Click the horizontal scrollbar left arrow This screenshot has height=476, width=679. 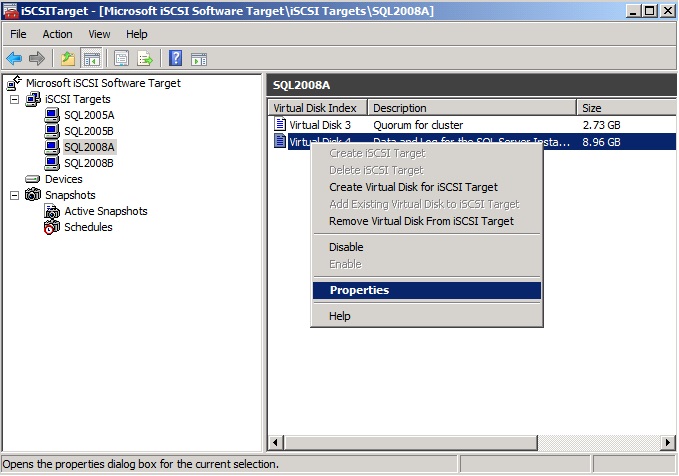[x=275, y=443]
